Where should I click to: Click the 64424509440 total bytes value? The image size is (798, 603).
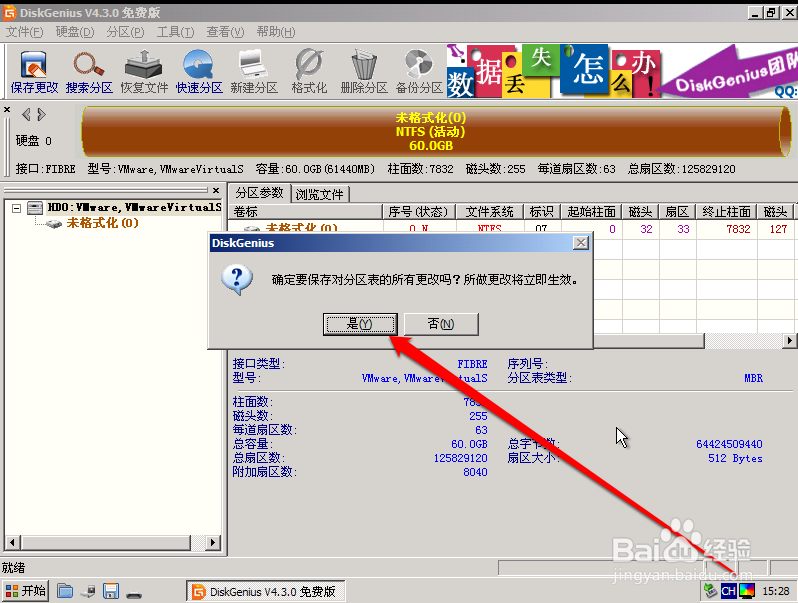pos(729,444)
